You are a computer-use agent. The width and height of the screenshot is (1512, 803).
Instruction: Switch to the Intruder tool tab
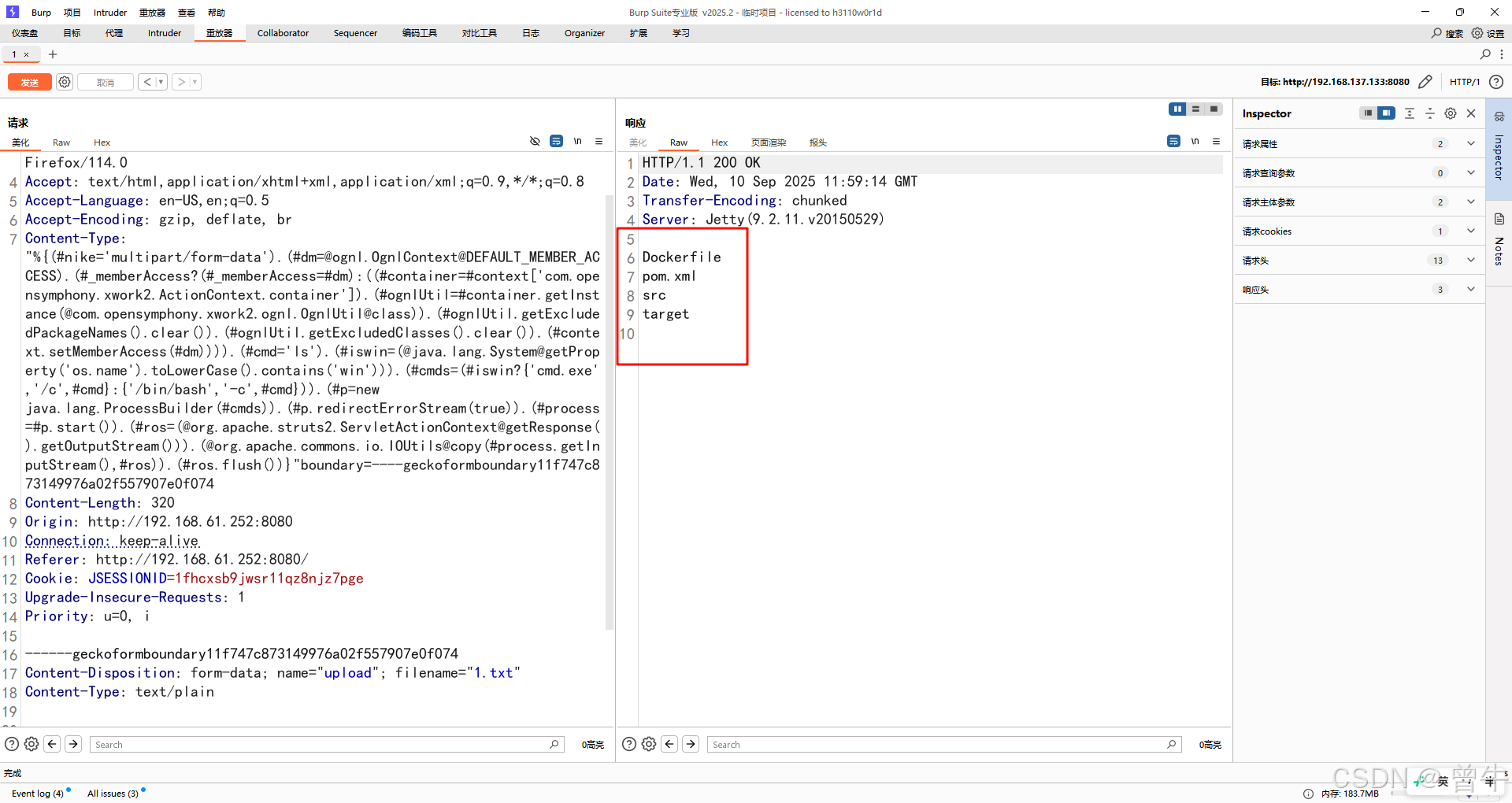165,33
